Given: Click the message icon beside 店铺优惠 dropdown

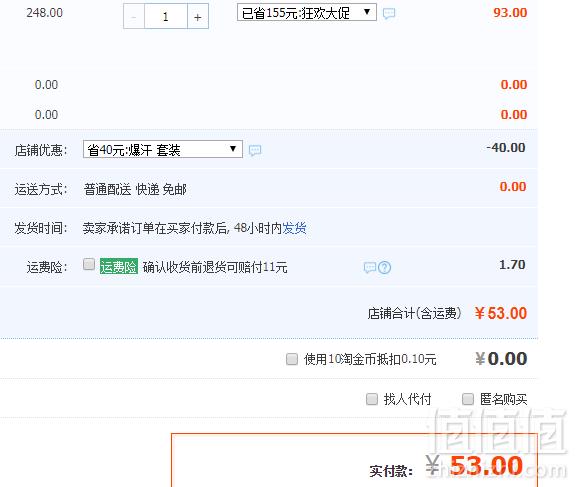Looking at the screenshot, I should (255, 150).
